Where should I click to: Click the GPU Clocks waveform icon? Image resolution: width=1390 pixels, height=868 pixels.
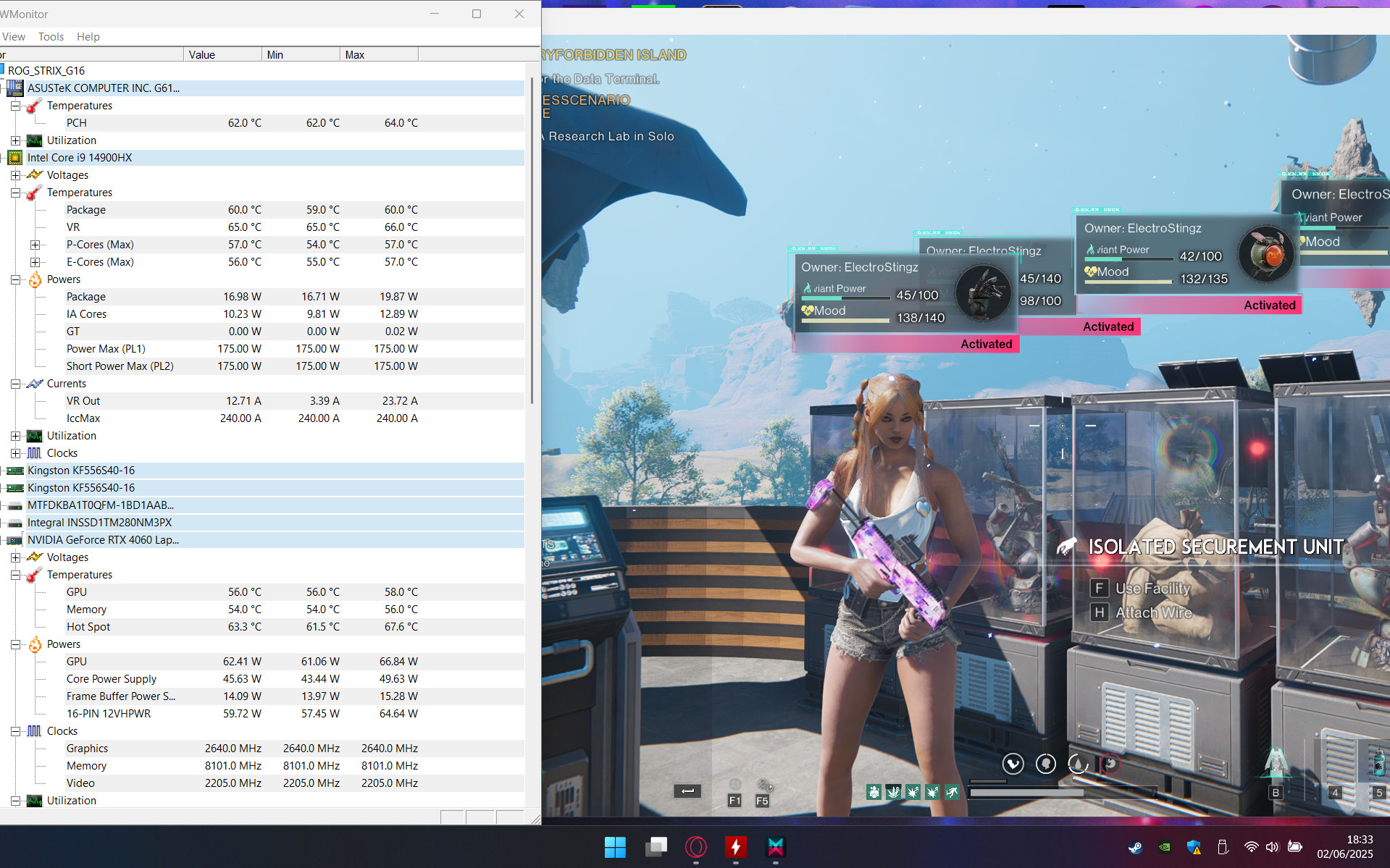[x=34, y=731]
